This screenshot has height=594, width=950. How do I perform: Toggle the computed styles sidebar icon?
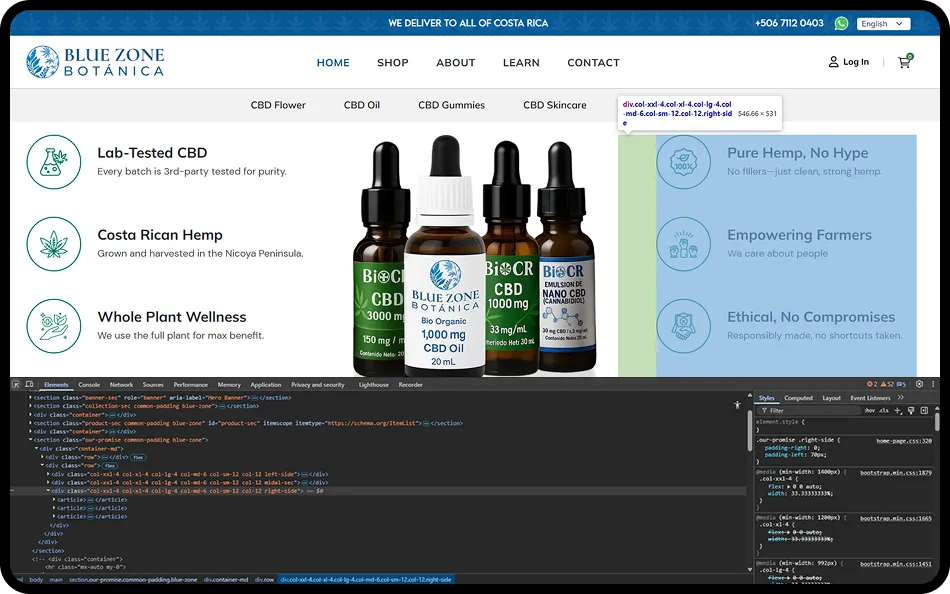coord(924,410)
